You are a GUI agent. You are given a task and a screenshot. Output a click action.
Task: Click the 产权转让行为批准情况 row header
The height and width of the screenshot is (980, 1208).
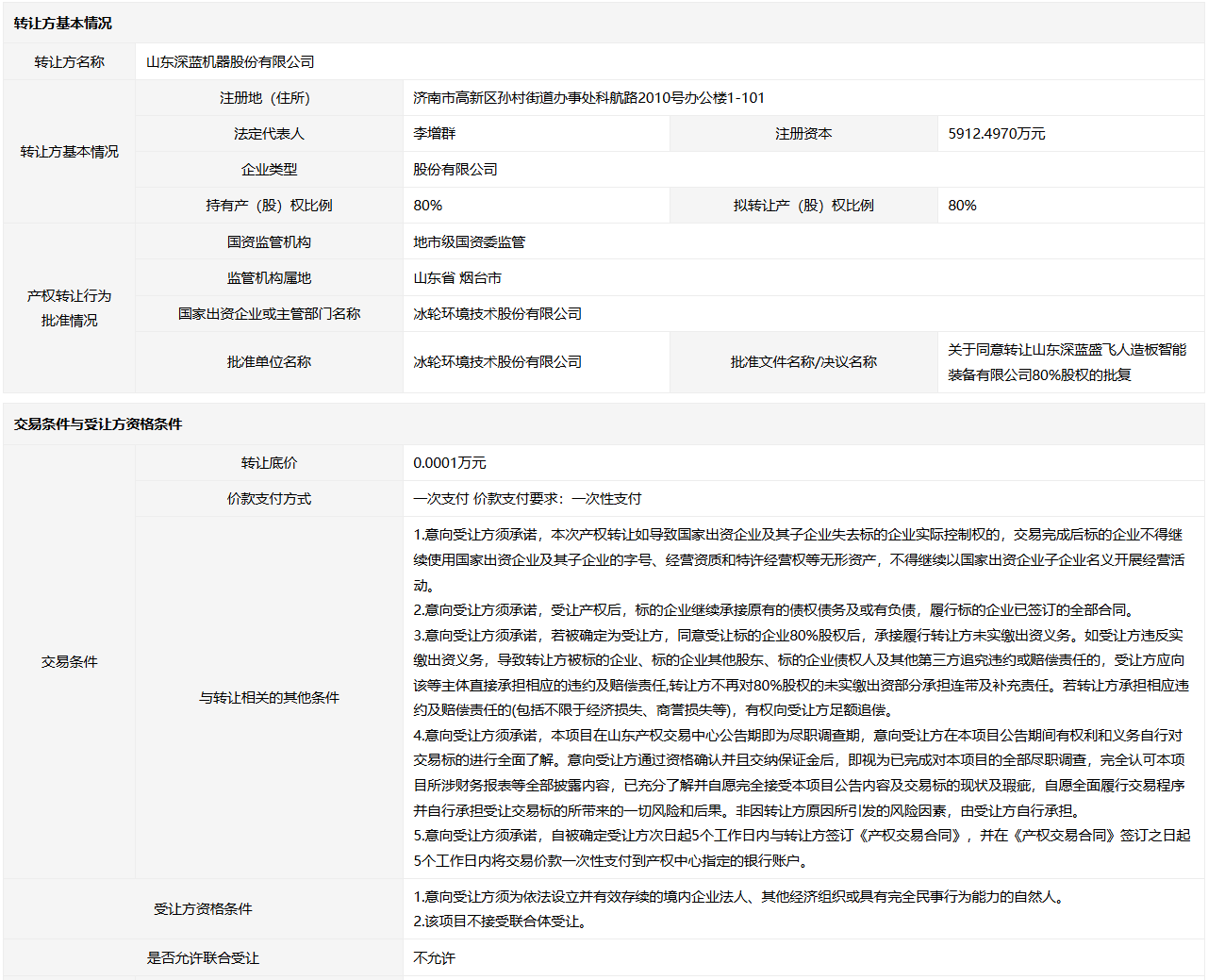point(69,307)
